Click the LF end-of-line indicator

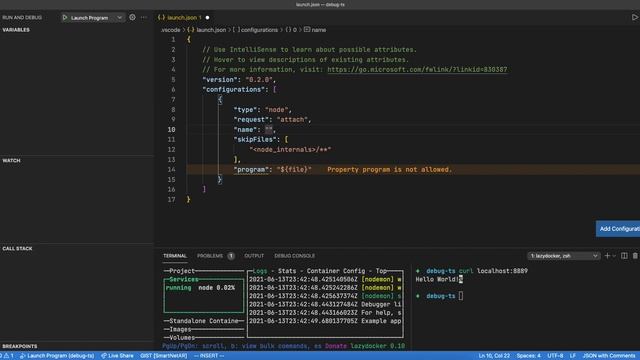coord(573,356)
